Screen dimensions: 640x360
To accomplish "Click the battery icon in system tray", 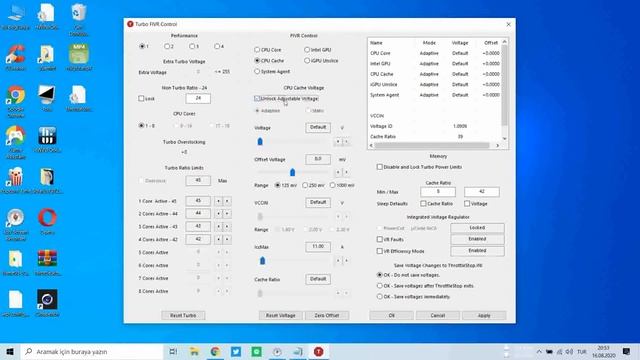I will tap(549, 351).
